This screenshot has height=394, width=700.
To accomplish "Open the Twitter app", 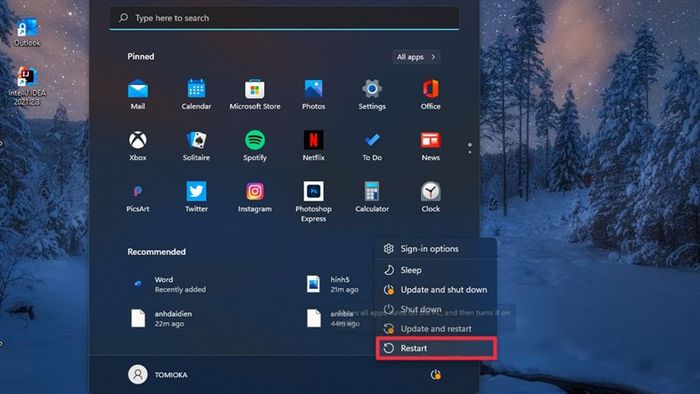I will pos(196,197).
